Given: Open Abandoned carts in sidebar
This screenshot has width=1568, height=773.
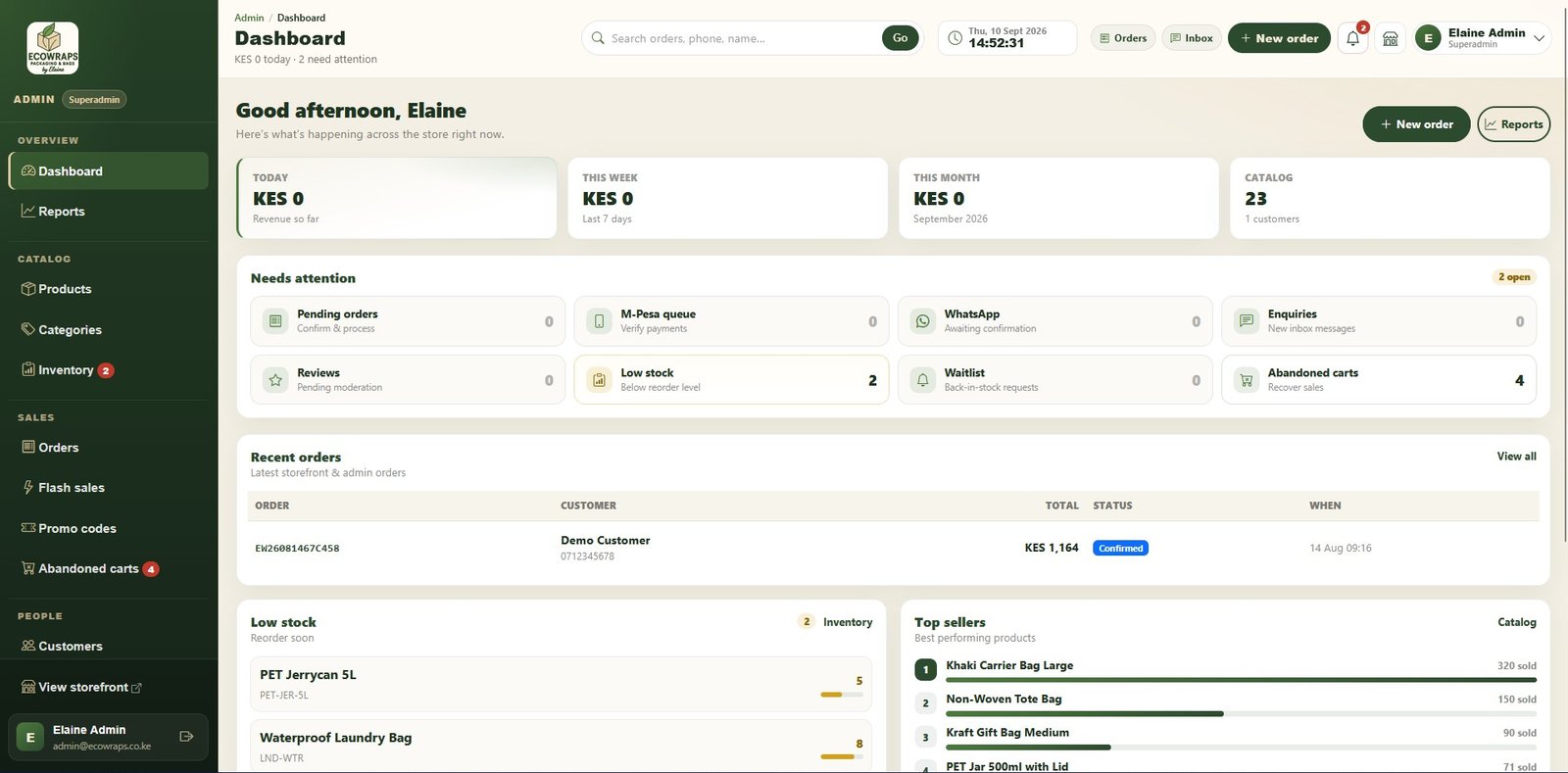Looking at the screenshot, I should click(108, 569).
